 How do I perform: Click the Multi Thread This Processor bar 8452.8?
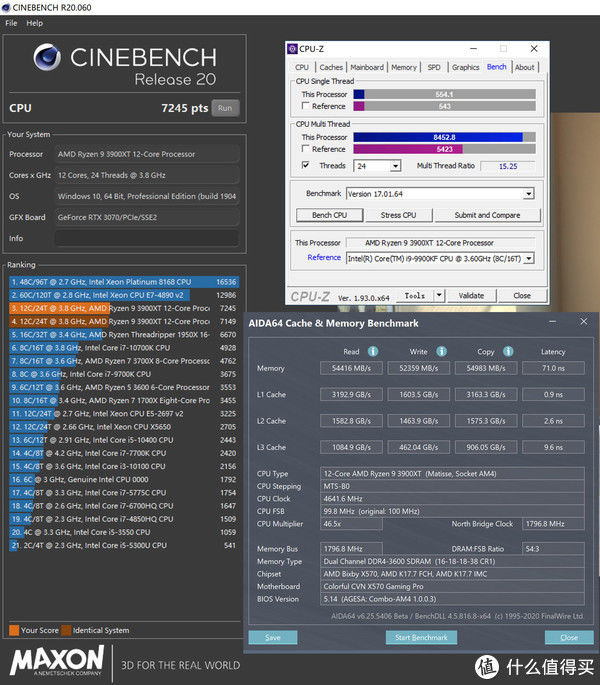click(x=444, y=137)
